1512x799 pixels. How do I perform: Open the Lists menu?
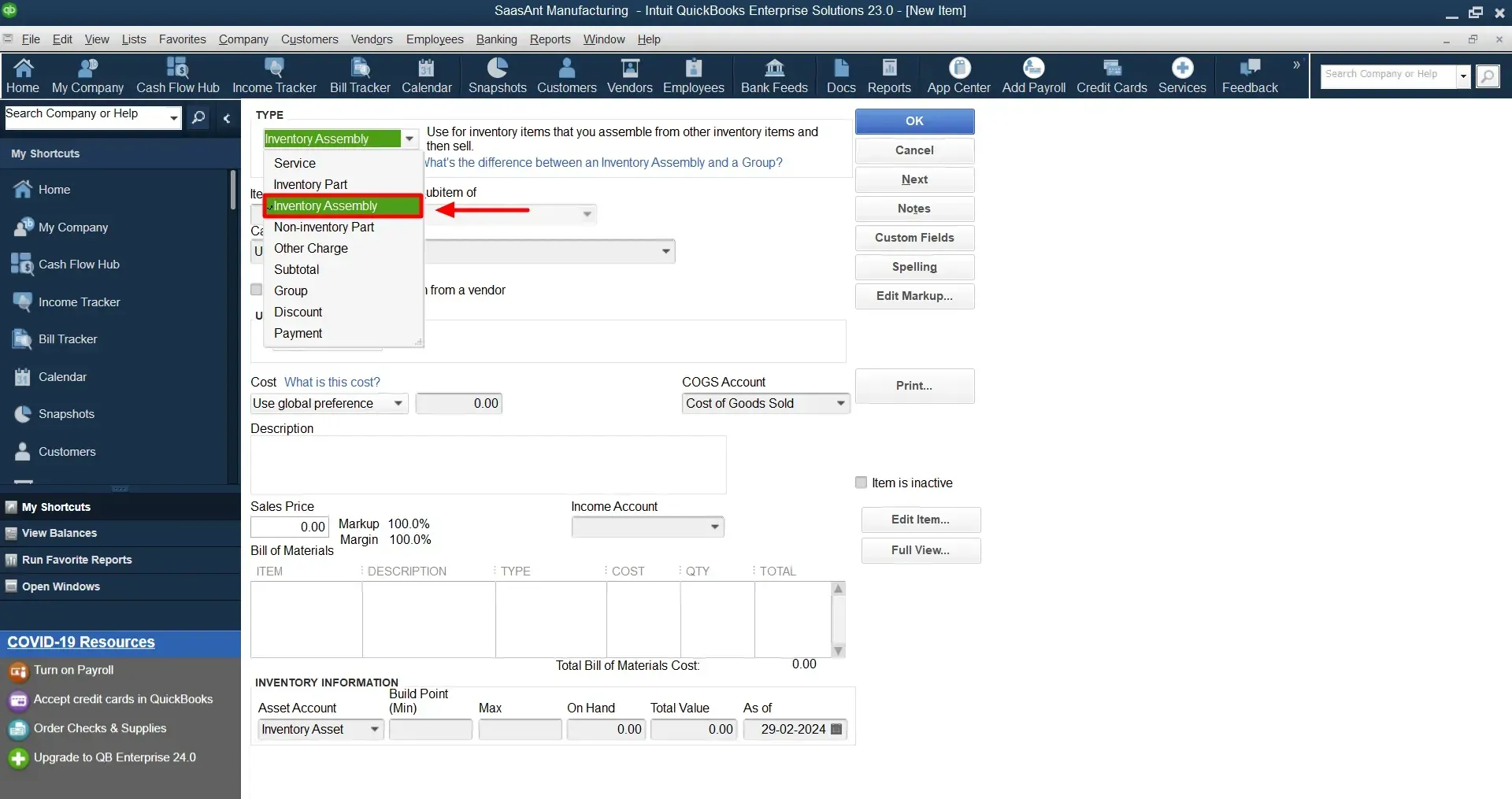pyautogui.click(x=134, y=39)
